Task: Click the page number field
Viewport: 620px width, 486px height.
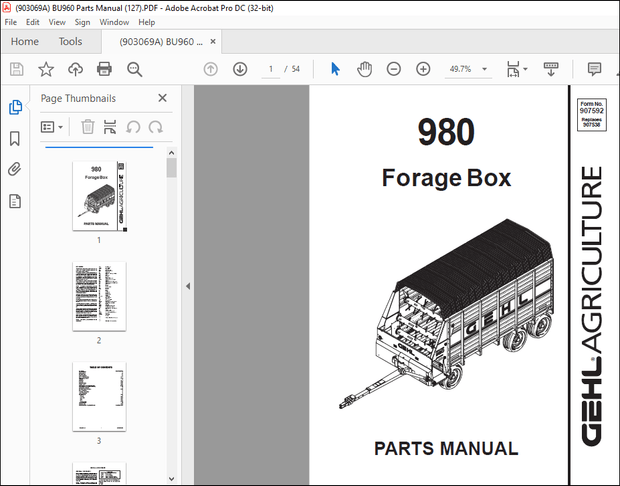Action: 271,69
